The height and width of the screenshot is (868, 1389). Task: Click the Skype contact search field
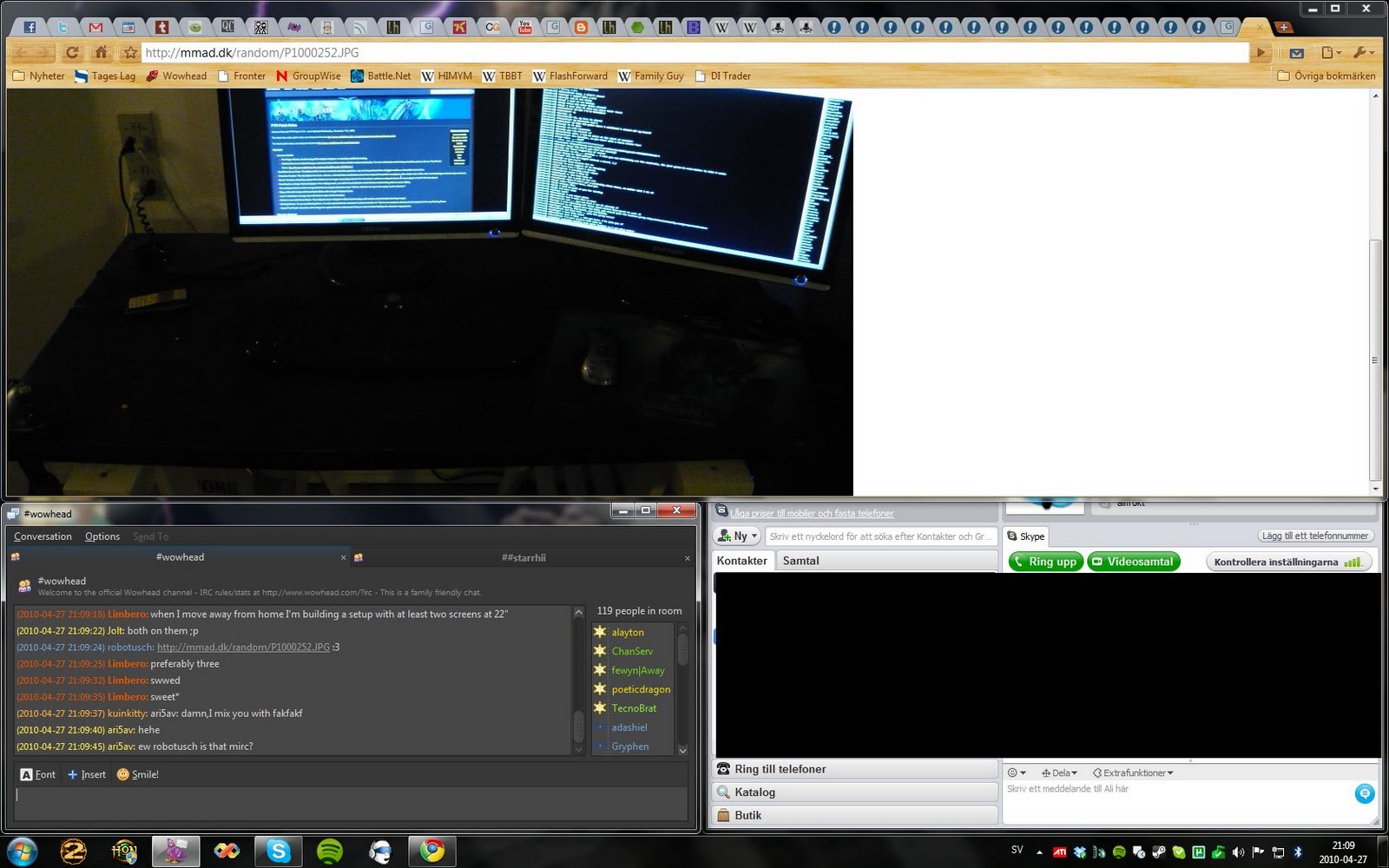(x=879, y=536)
